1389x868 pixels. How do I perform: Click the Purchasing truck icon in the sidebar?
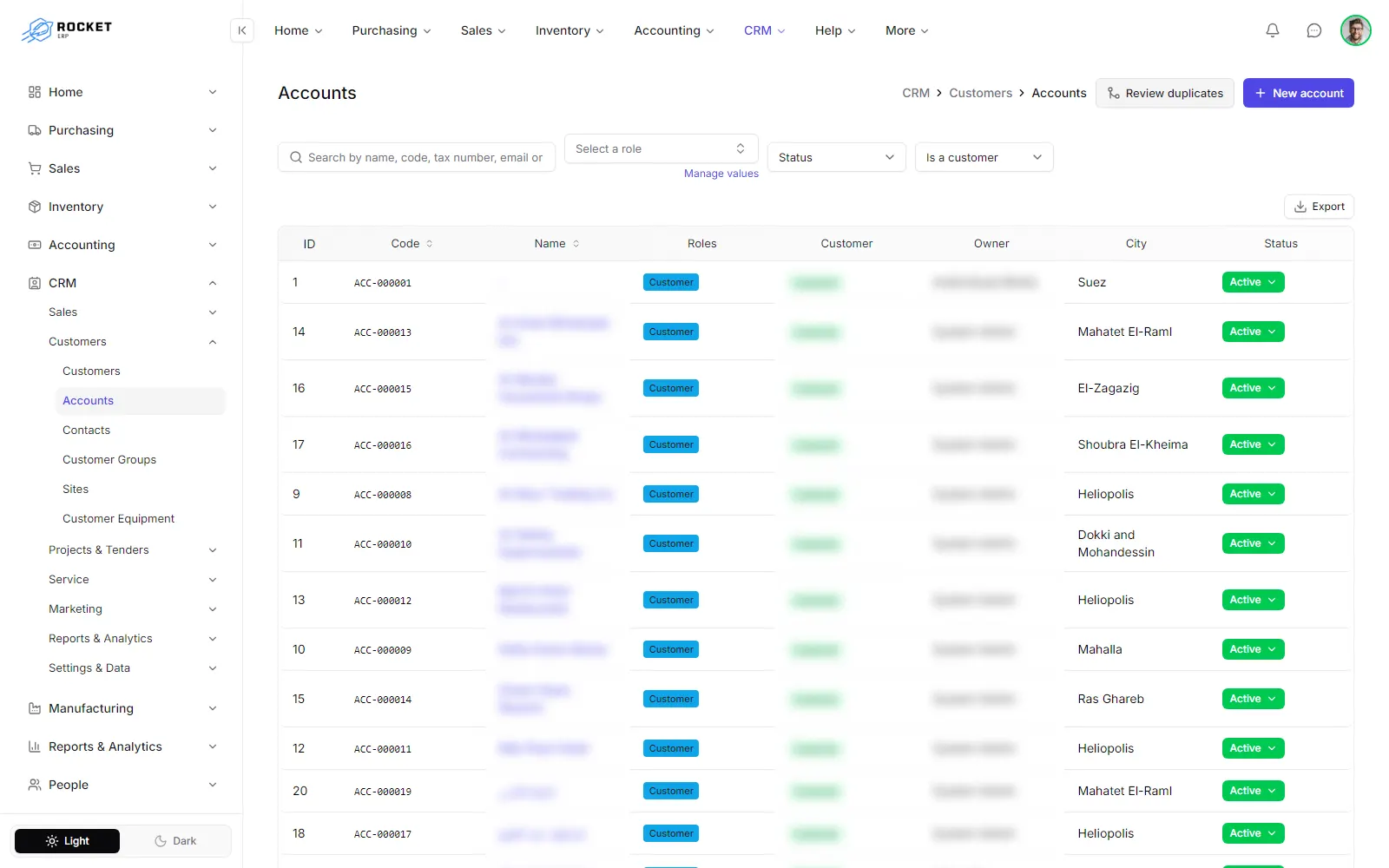point(35,130)
